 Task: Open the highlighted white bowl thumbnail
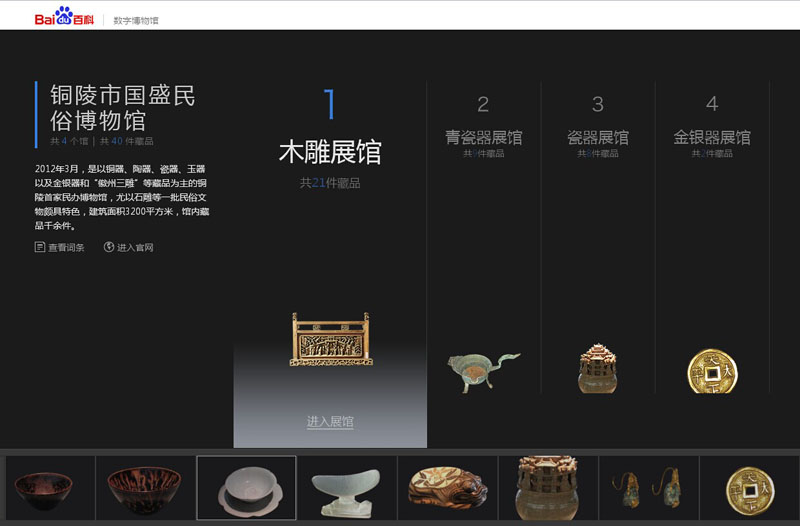coord(246,489)
